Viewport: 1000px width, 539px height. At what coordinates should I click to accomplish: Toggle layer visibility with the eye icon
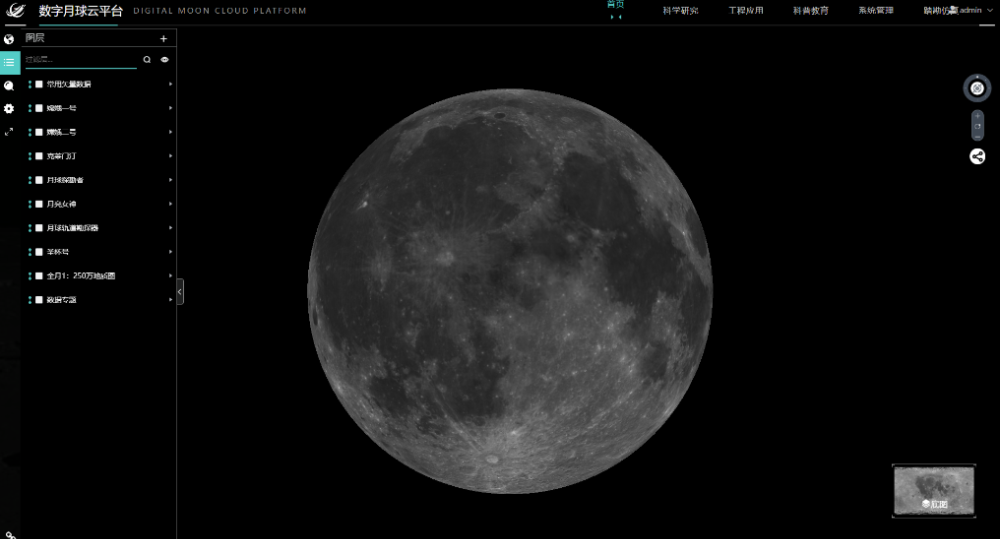point(165,60)
